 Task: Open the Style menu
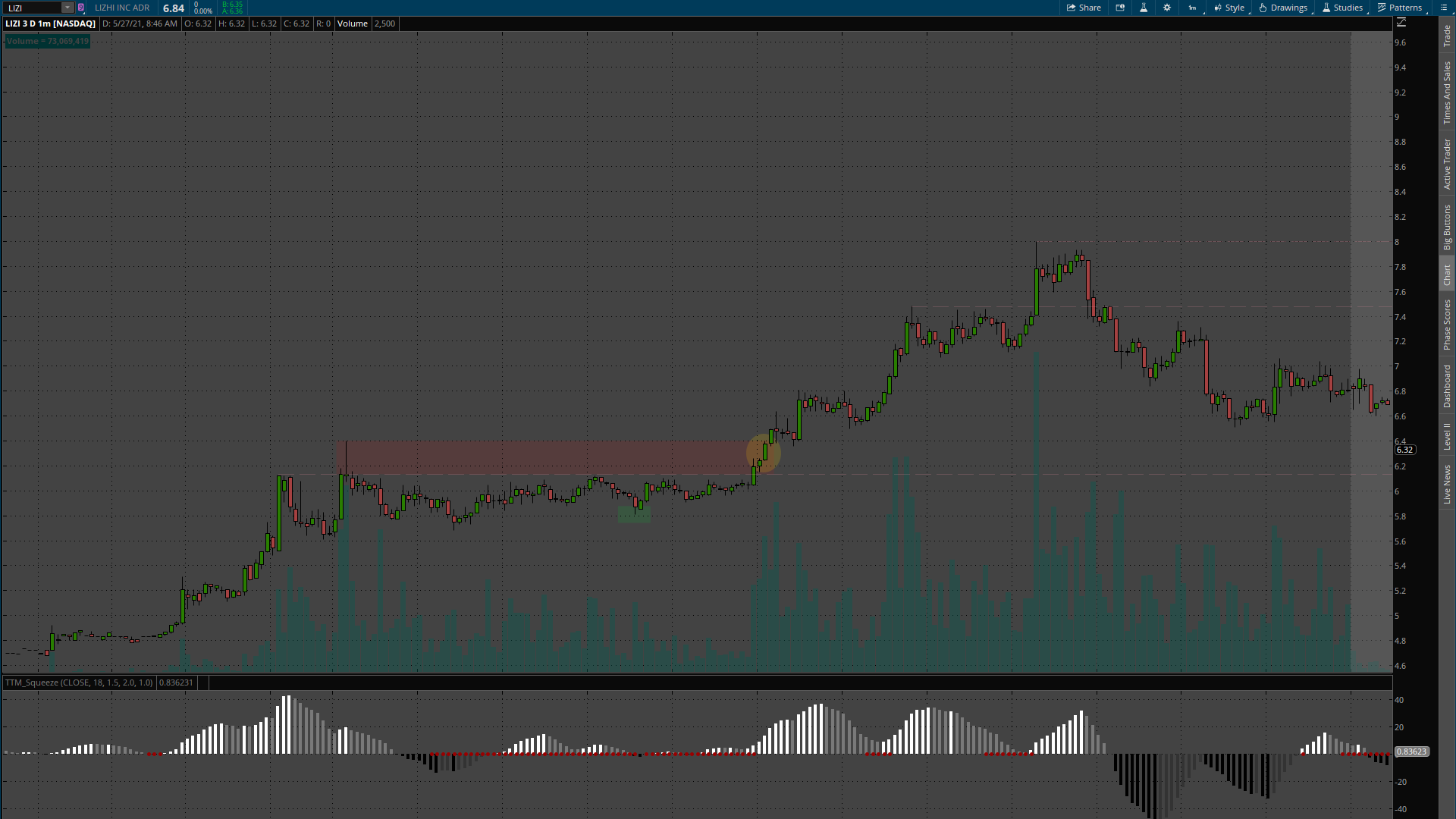click(1229, 8)
